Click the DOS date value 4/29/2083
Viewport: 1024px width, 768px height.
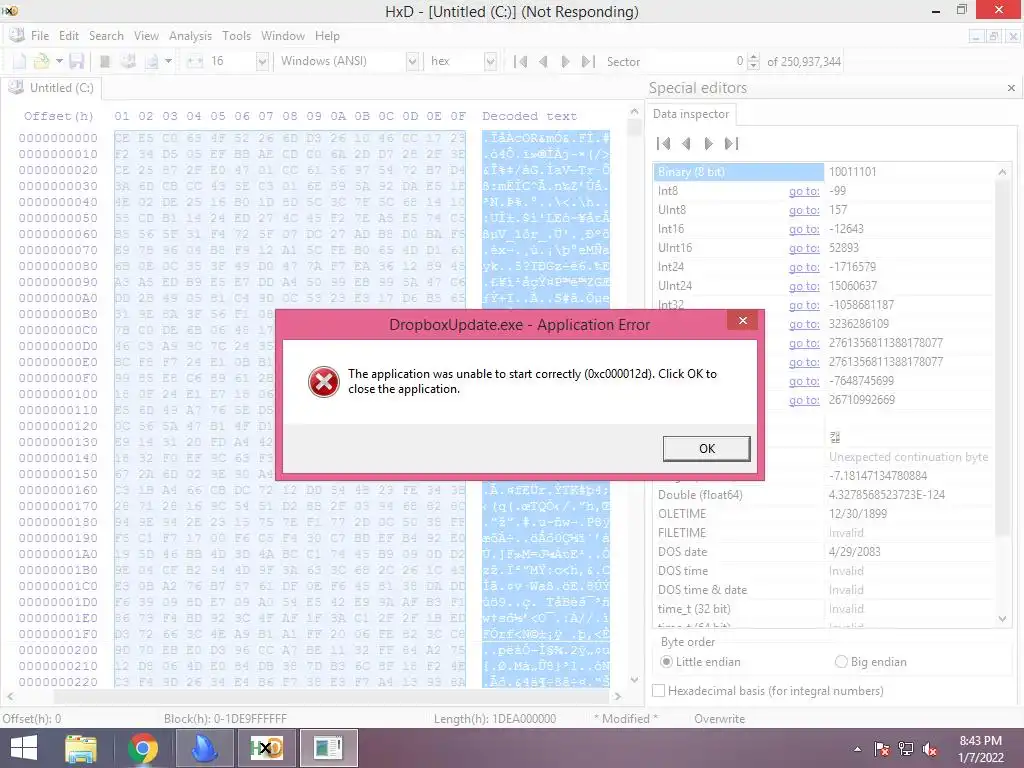coord(854,552)
